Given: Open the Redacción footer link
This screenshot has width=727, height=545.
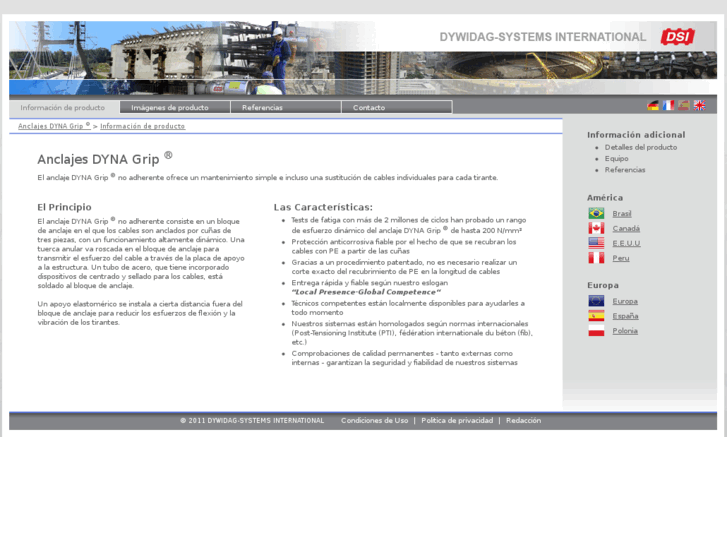Looking at the screenshot, I should [523, 421].
